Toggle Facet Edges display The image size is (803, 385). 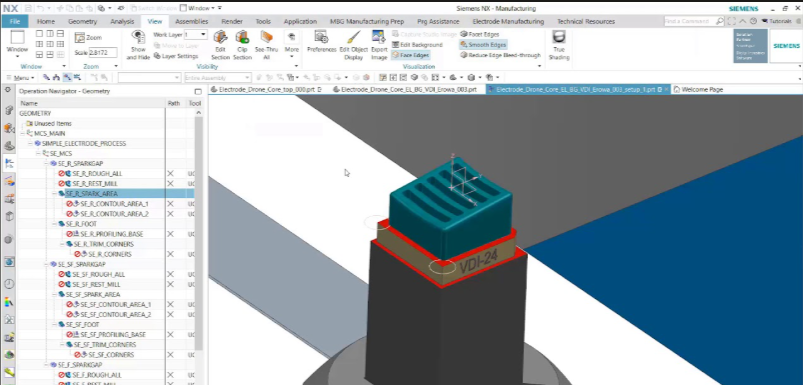click(x=480, y=34)
